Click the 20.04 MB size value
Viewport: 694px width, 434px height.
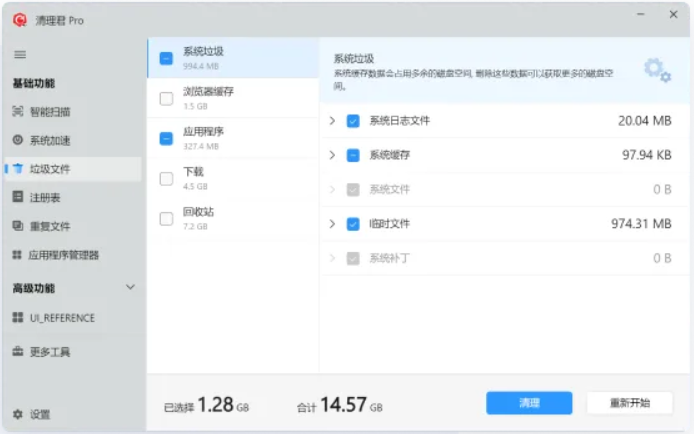point(644,121)
